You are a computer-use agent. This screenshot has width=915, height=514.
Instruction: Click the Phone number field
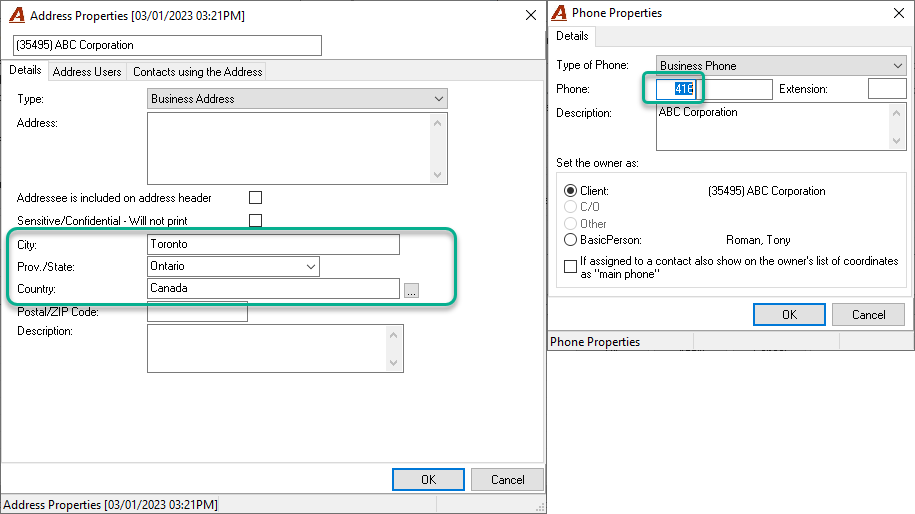(714, 89)
